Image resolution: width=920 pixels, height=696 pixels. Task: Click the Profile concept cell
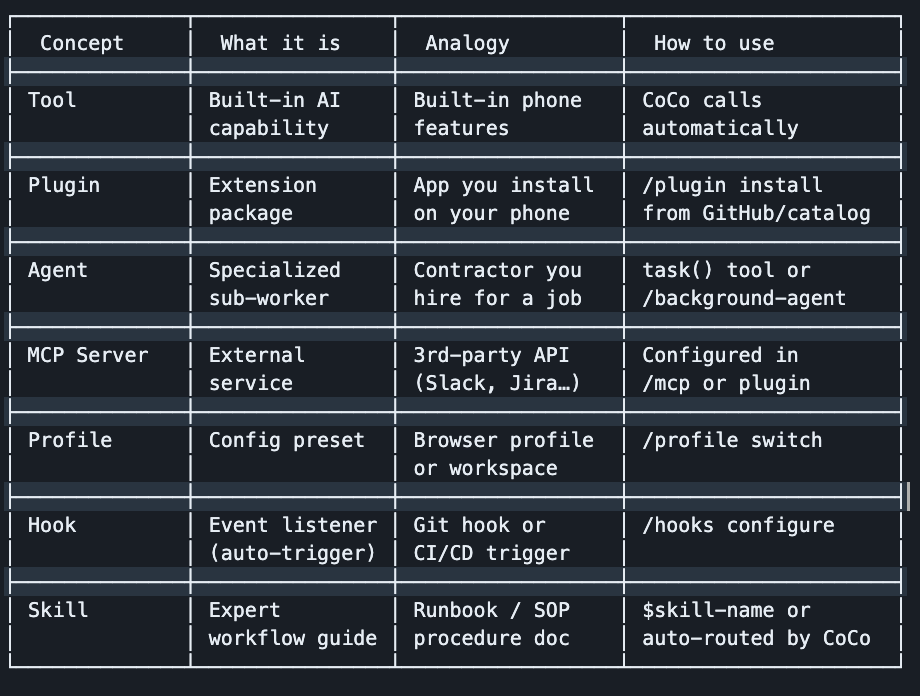click(x=70, y=440)
